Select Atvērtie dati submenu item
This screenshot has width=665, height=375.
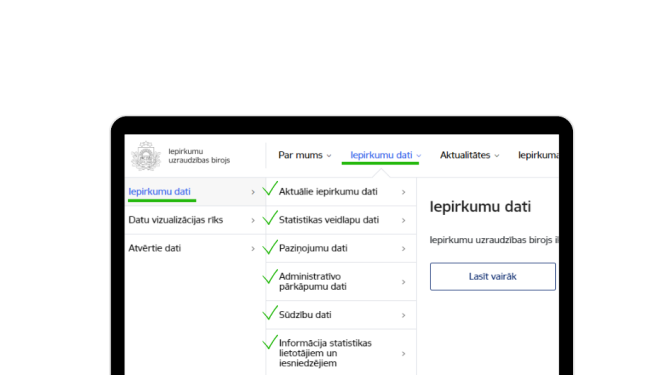click(x=154, y=248)
